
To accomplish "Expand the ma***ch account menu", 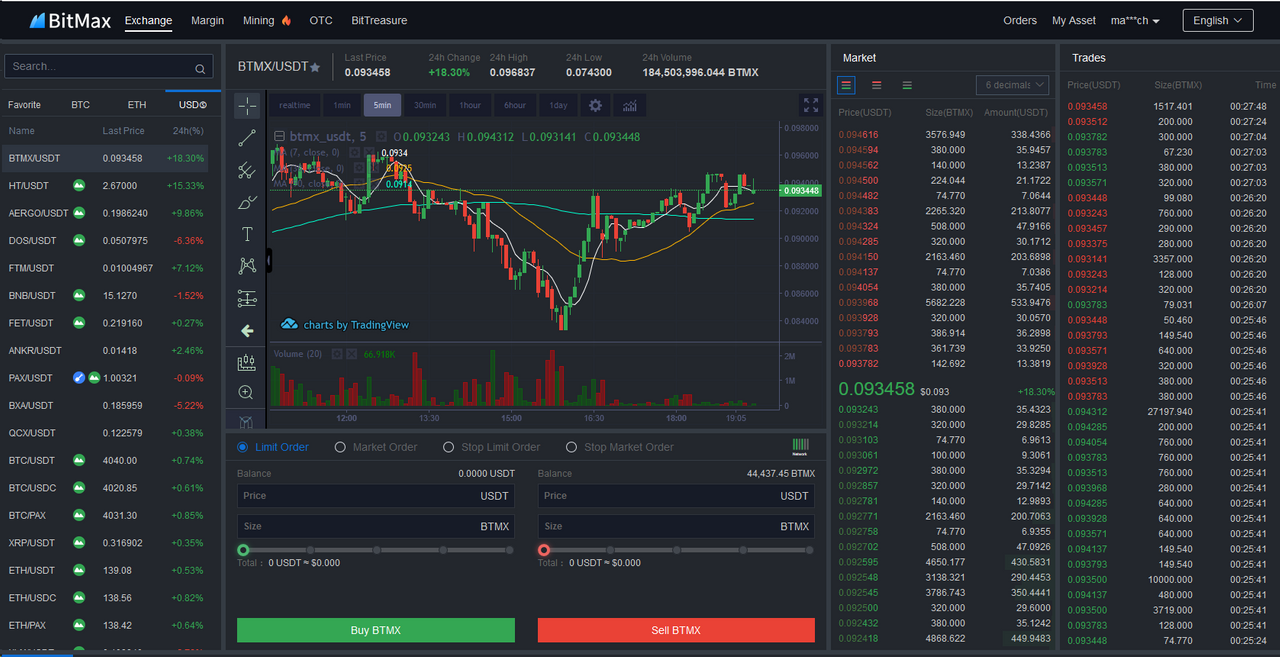I will [1135, 21].
